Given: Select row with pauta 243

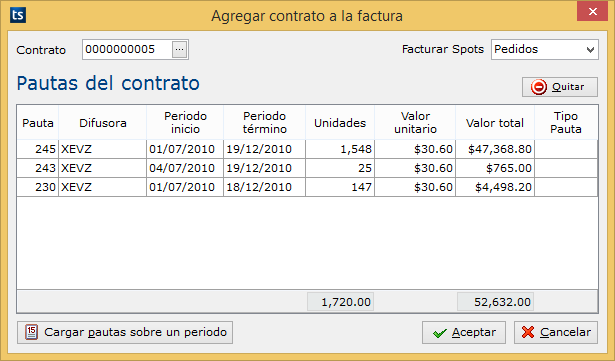Looking at the screenshot, I should click(x=307, y=168).
